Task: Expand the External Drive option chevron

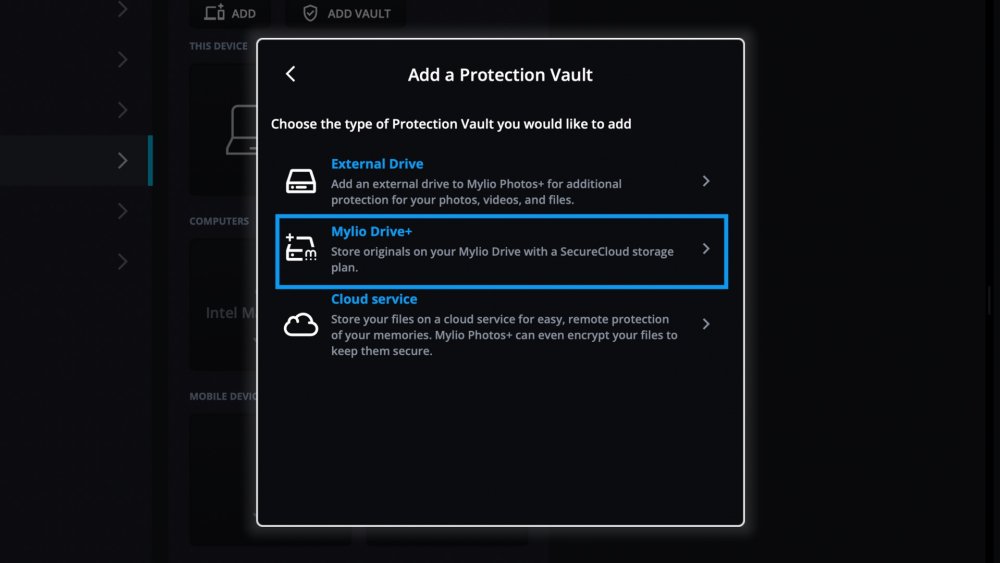Action: tap(706, 181)
